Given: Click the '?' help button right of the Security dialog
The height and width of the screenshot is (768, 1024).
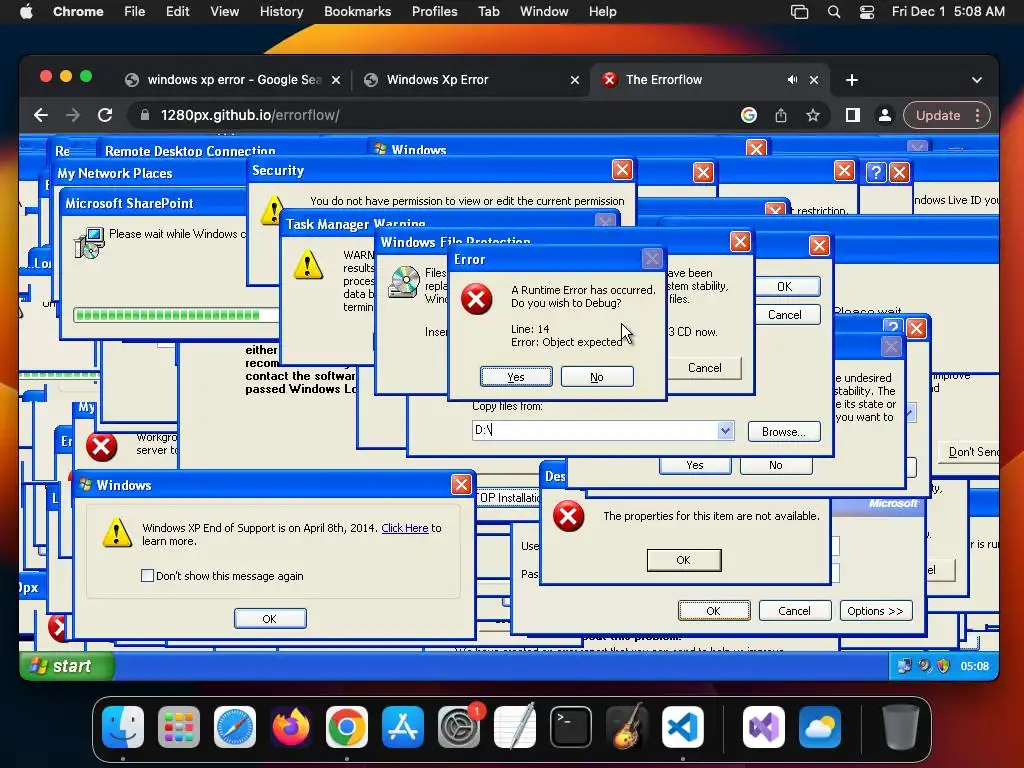Looking at the screenshot, I should (876, 172).
